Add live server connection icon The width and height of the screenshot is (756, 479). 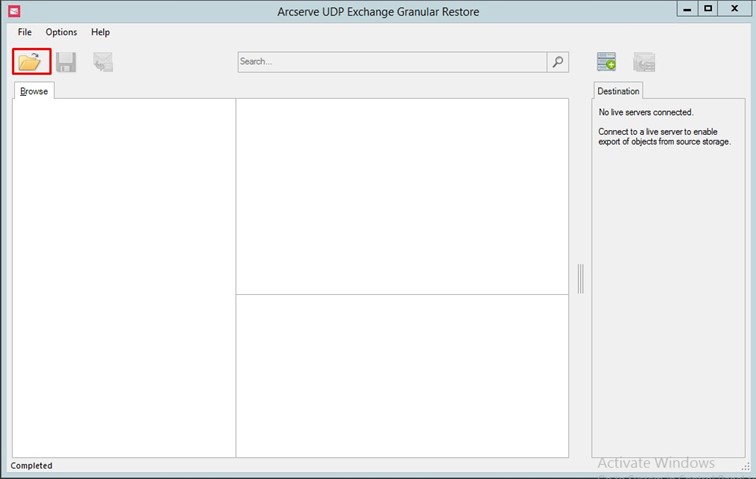606,62
